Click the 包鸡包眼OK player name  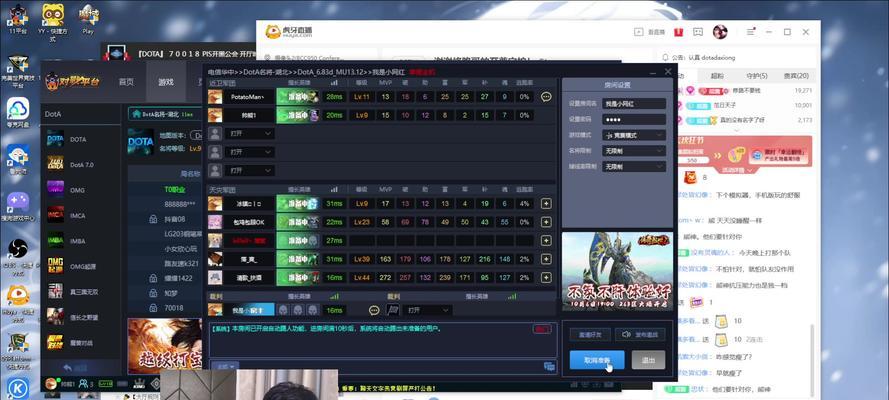[x=247, y=222]
